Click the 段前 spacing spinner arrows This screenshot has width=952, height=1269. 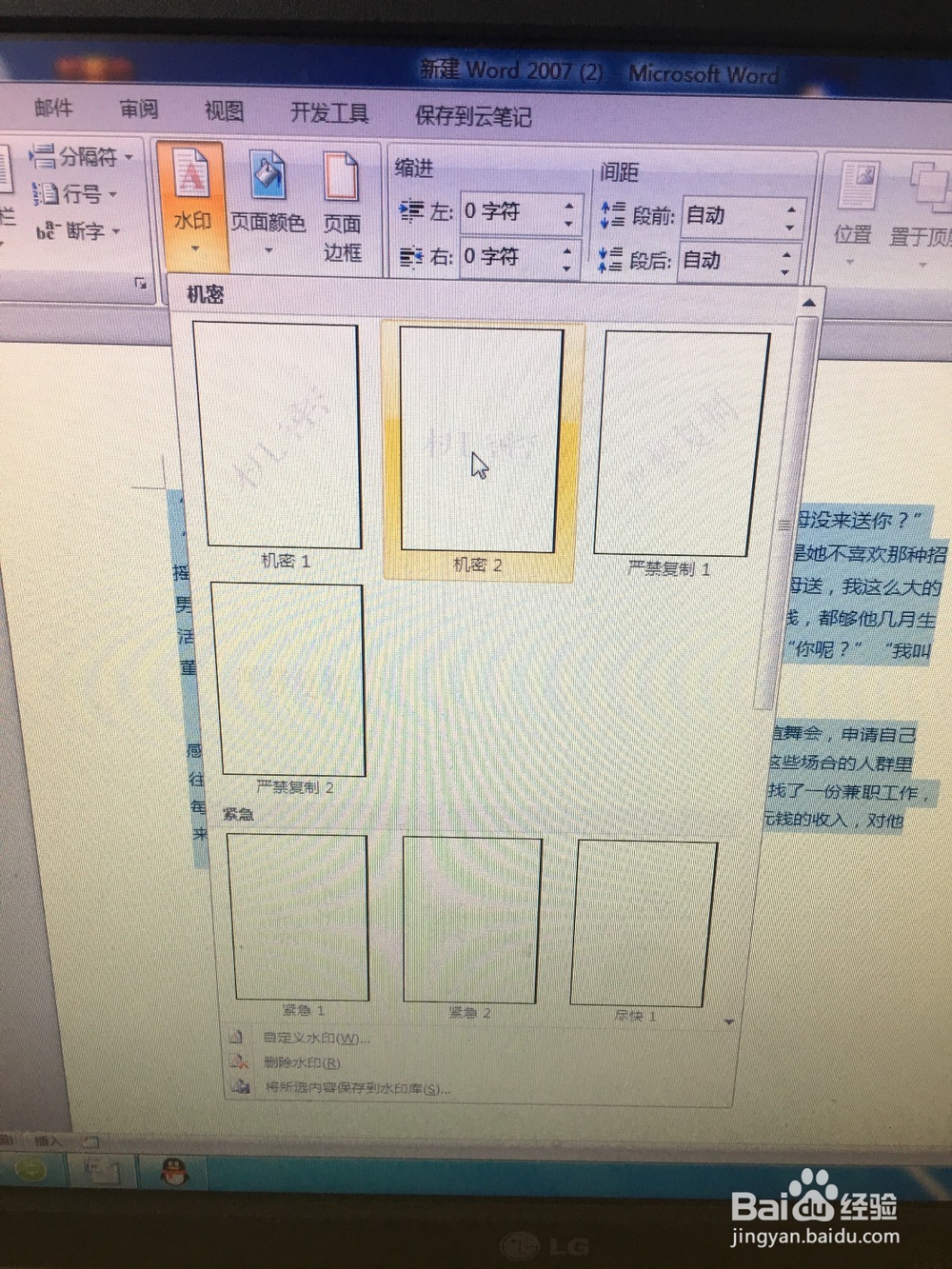click(x=791, y=218)
